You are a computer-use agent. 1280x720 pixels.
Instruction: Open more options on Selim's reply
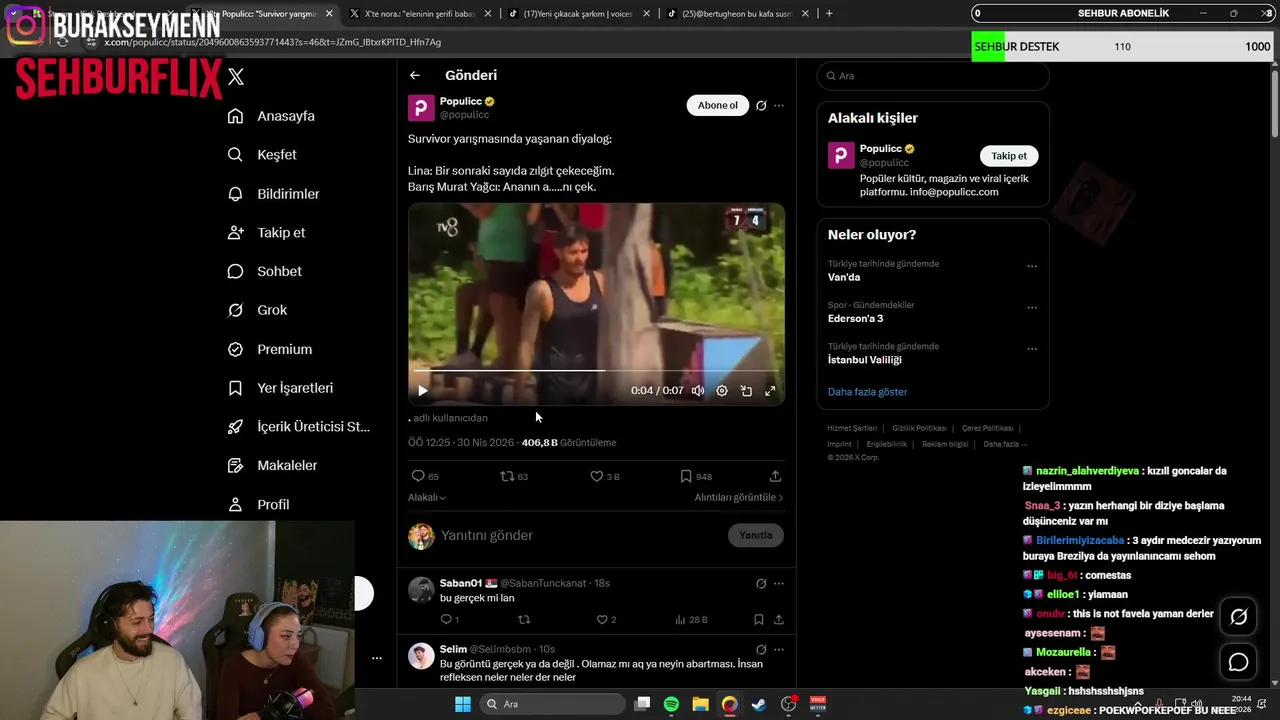tap(779, 649)
